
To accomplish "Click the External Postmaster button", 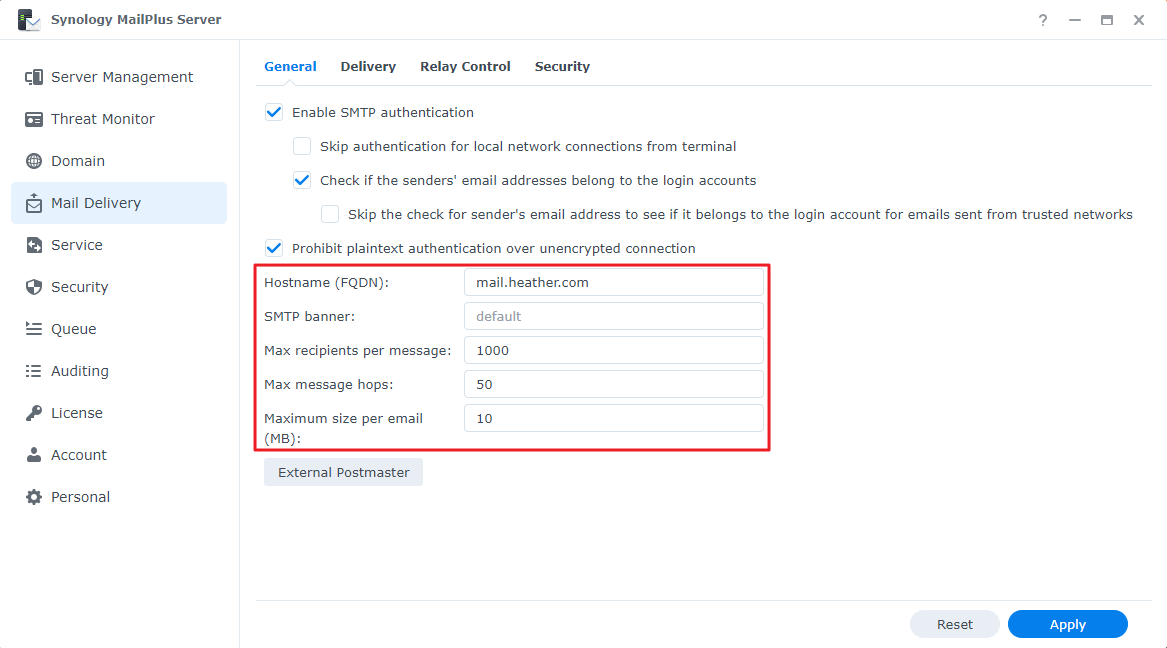I will point(343,471).
